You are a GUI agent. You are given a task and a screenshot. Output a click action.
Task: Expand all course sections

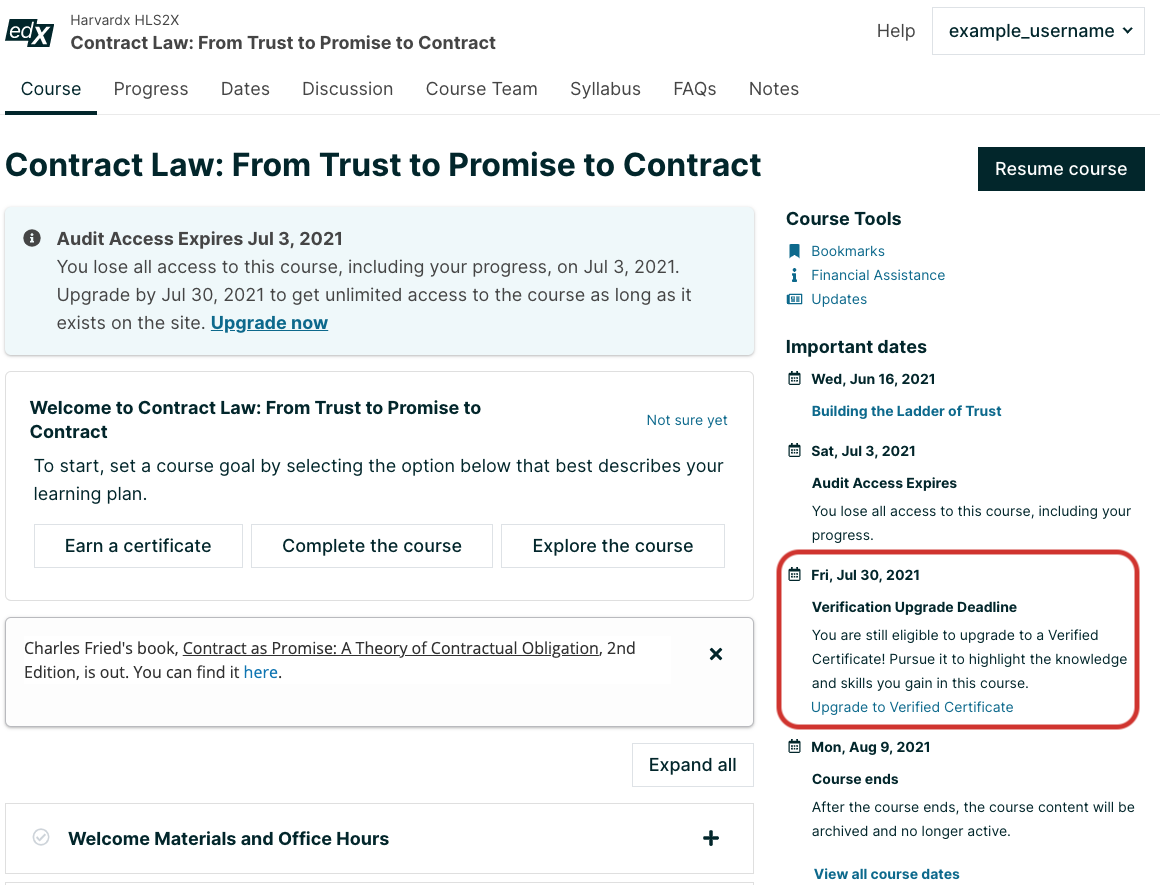pyautogui.click(x=692, y=765)
